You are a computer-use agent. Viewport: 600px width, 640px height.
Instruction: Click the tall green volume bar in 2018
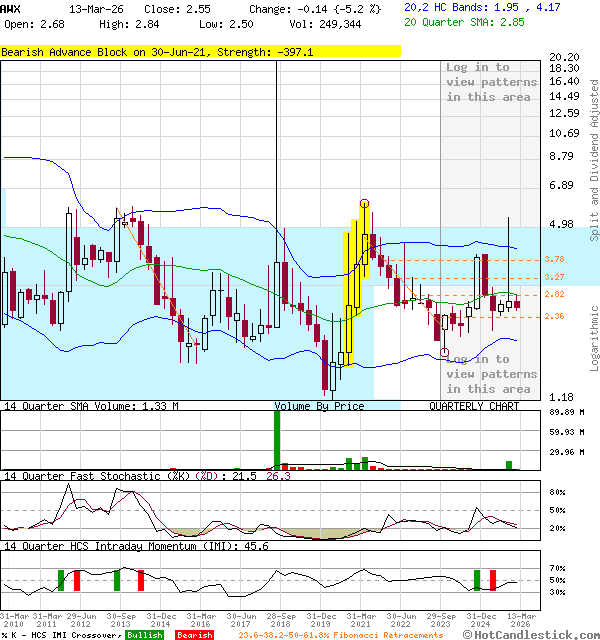coord(277,438)
